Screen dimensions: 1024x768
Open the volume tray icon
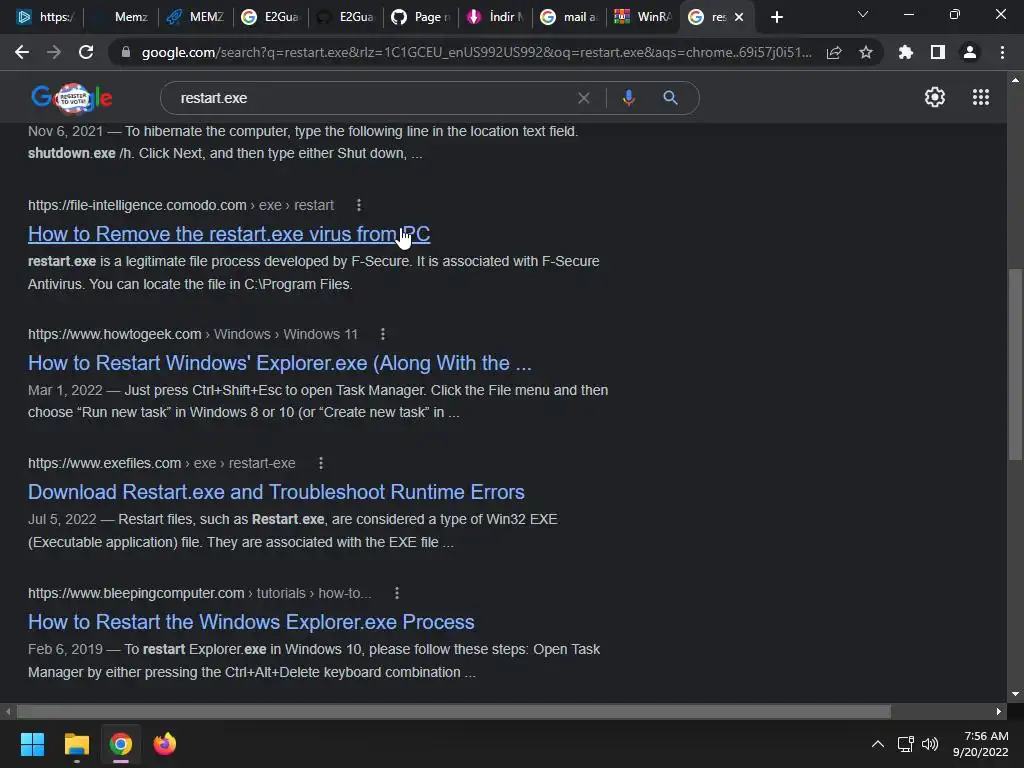pos(930,744)
